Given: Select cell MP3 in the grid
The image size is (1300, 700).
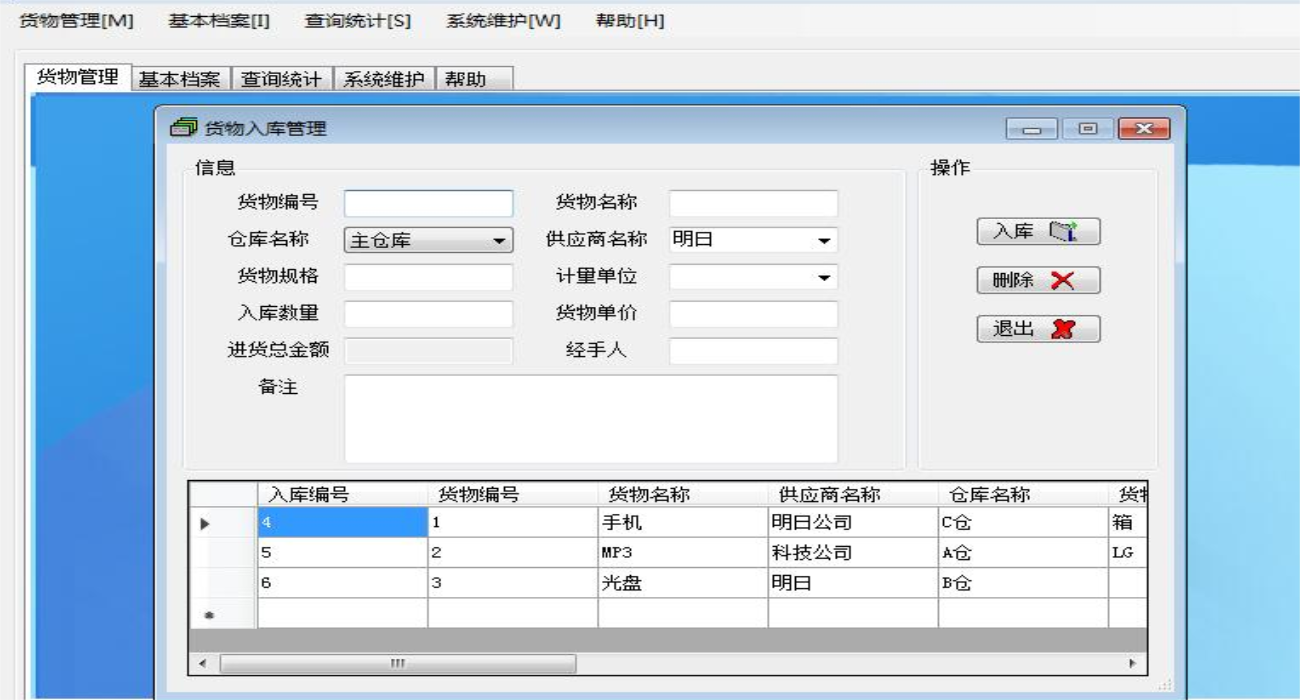Looking at the screenshot, I should point(683,553).
